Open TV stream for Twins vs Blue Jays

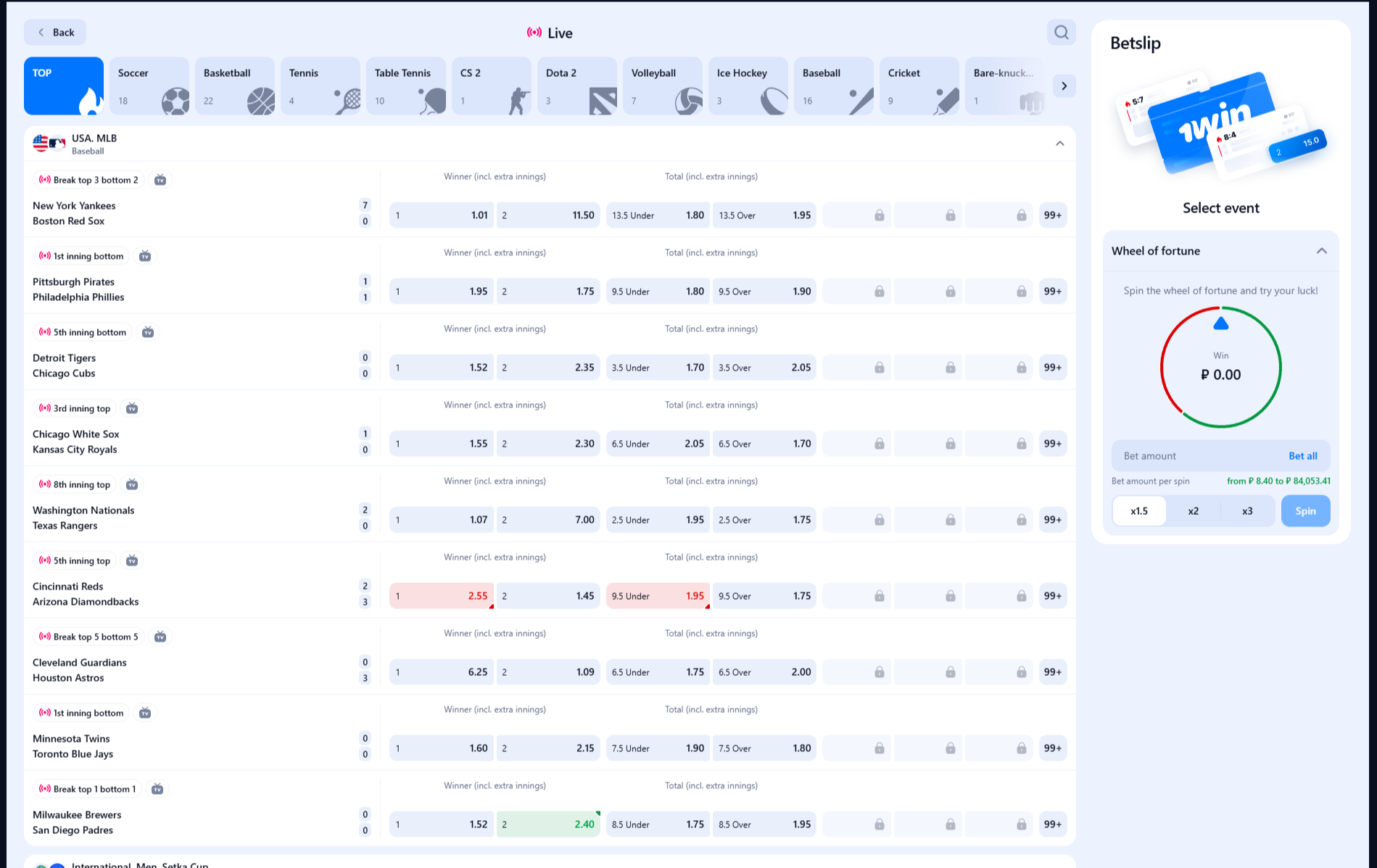(x=145, y=713)
